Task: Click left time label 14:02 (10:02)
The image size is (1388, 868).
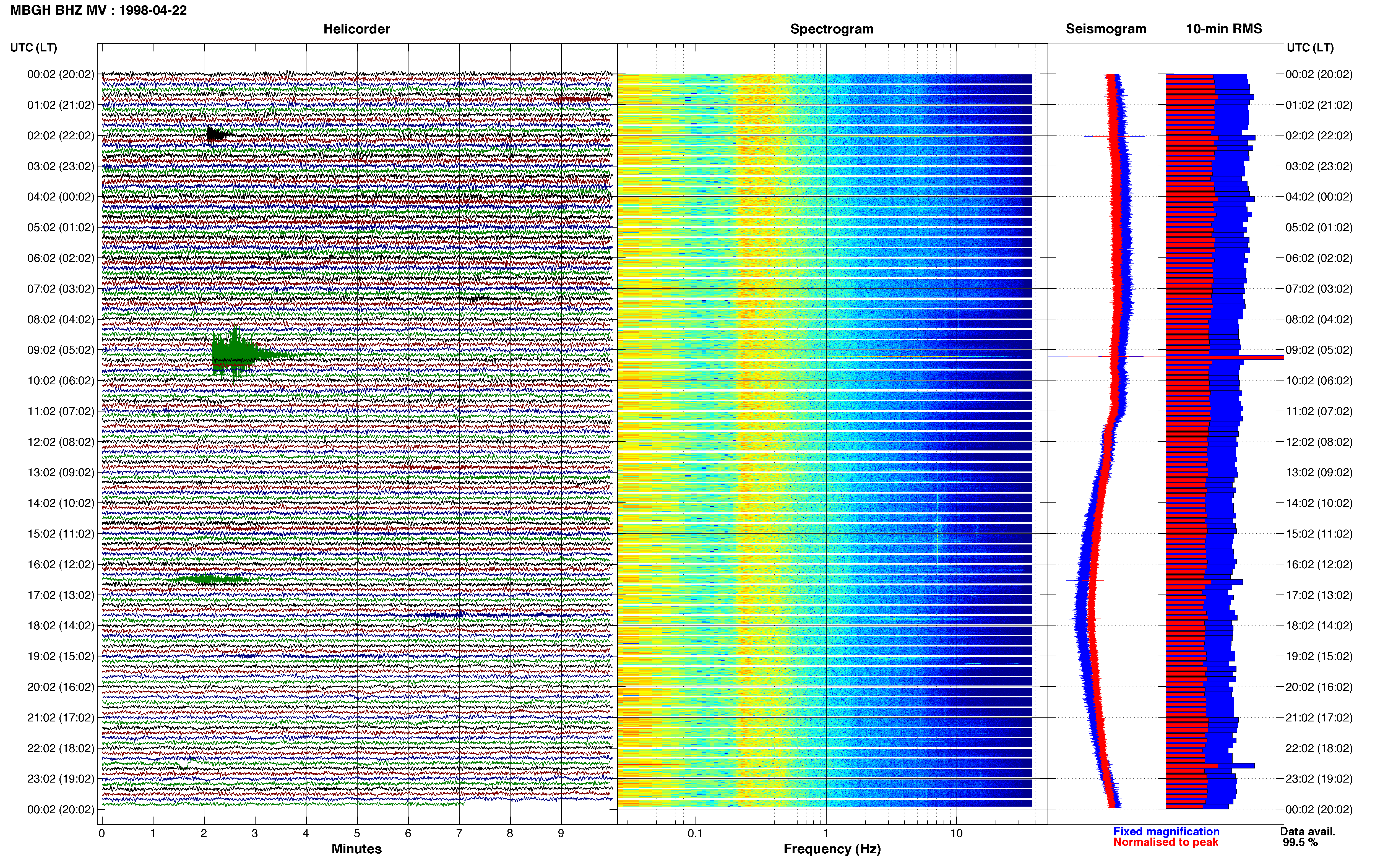Action: coord(61,504)
